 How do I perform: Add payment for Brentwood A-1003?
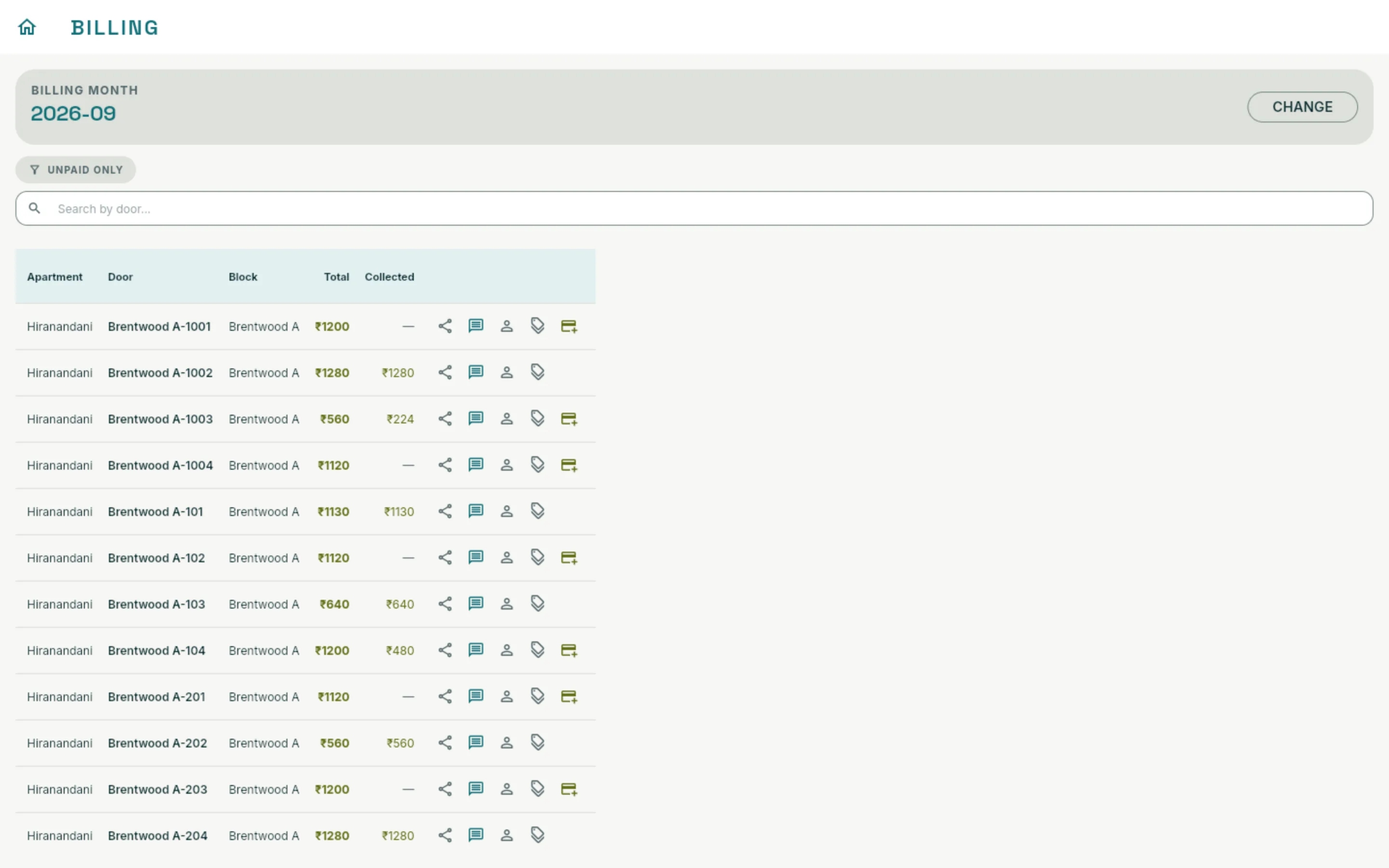point(569,419)
